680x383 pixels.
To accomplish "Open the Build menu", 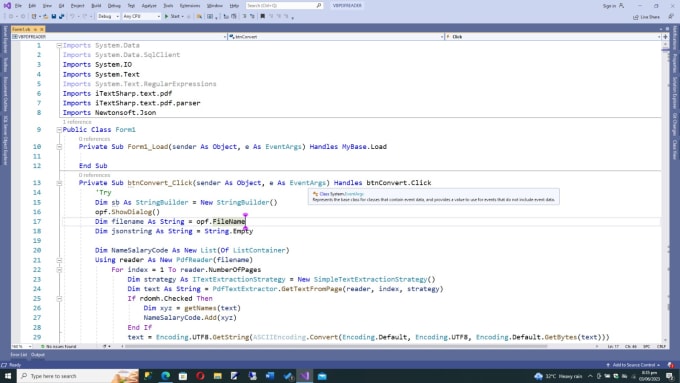I will pyautogui.click(x=96, y=6).
